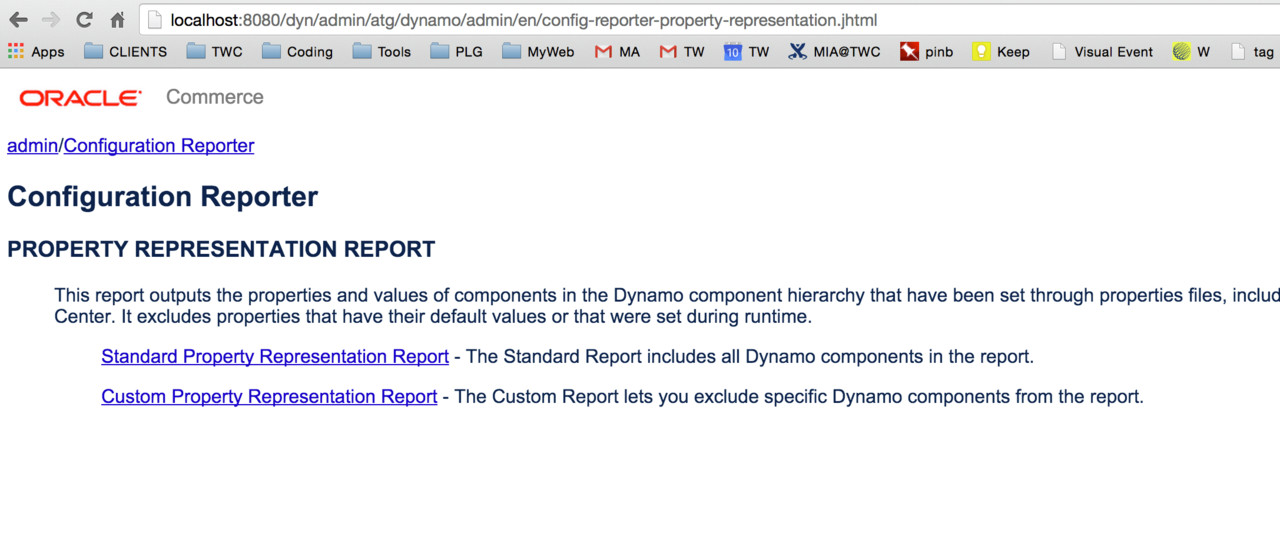
Task: Open the Visual Event bookmarklet
Action: click(1102, 52)
